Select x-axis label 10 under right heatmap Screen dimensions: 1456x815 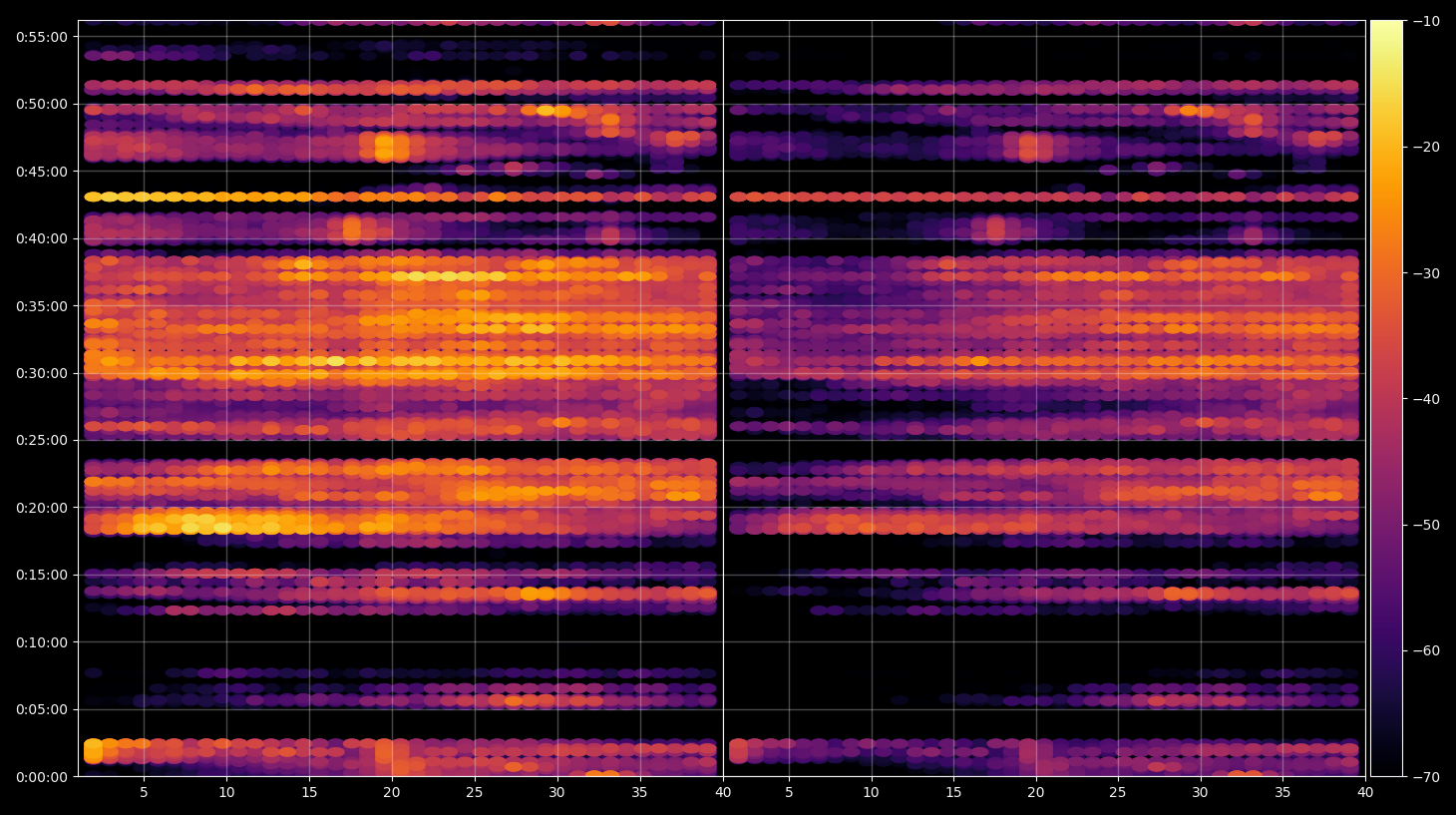(872, 793)
